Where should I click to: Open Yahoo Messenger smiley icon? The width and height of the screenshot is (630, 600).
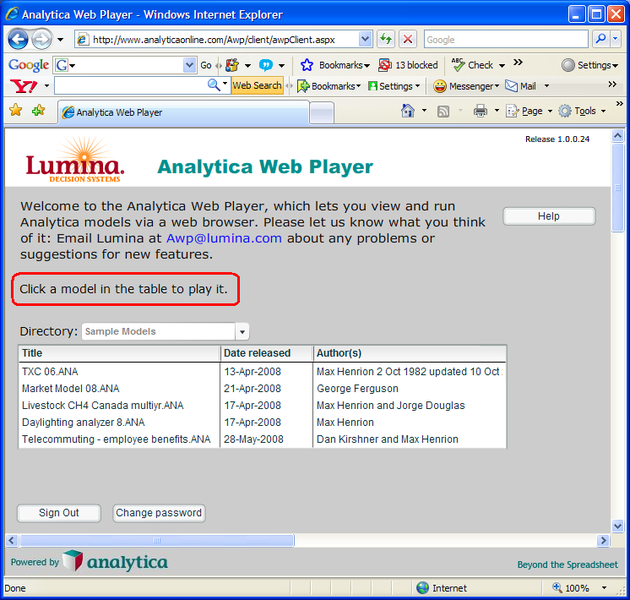pyautogui.click(x=440, y=86)
